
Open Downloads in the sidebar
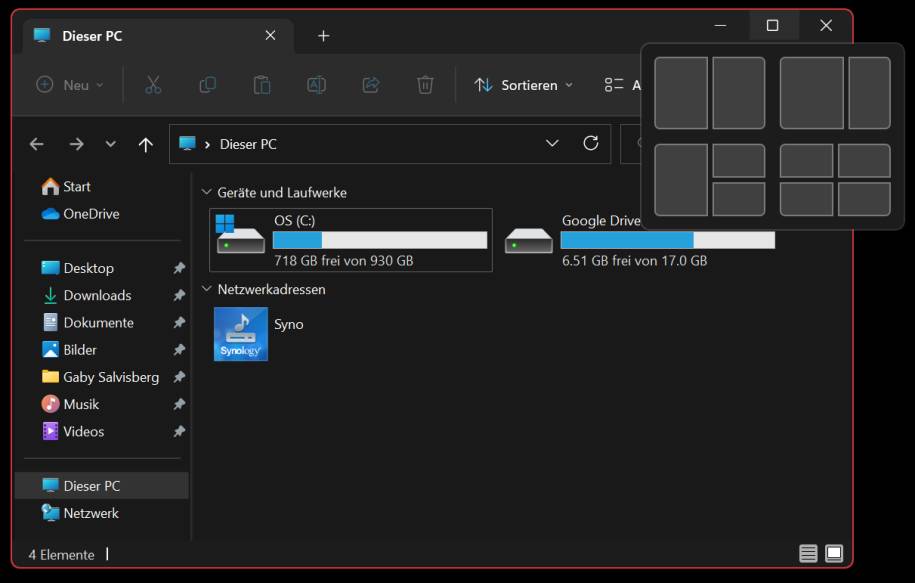click(x=86, y=295)
